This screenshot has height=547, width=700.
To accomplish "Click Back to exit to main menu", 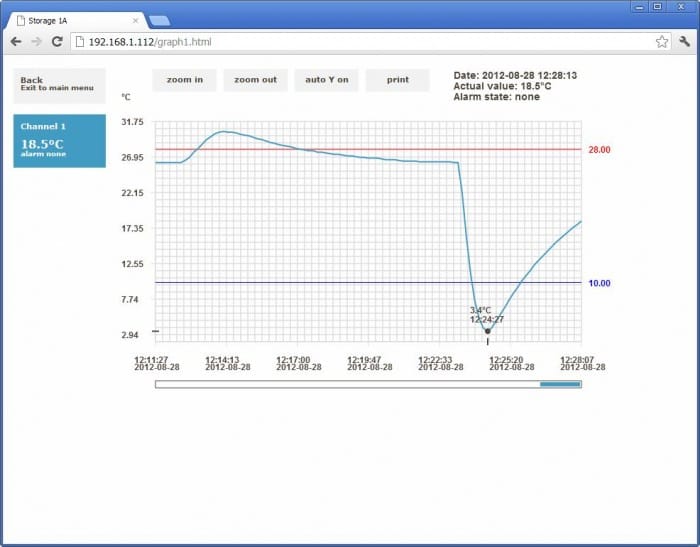I will coord(59,85).
